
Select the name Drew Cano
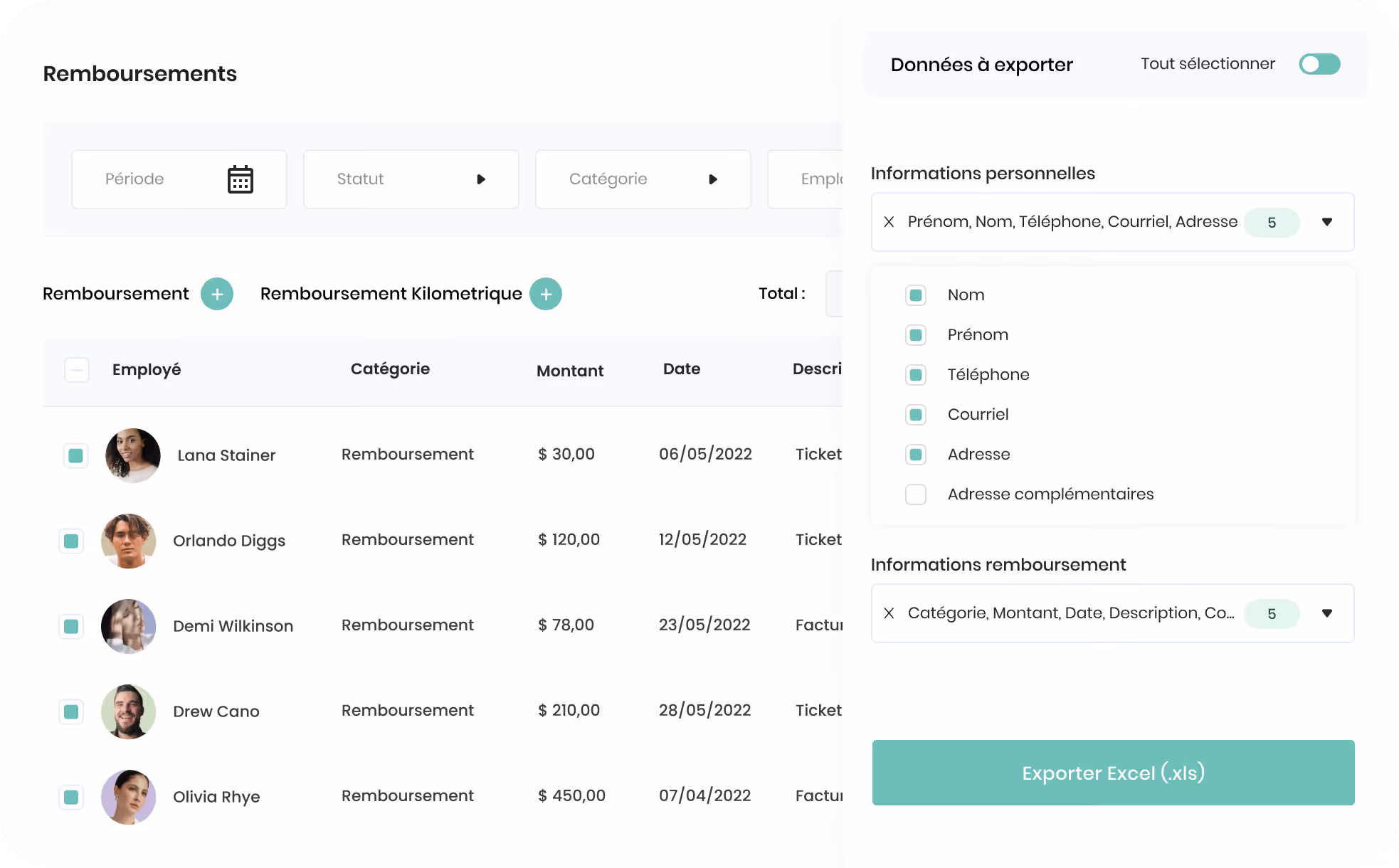(216, 711)
